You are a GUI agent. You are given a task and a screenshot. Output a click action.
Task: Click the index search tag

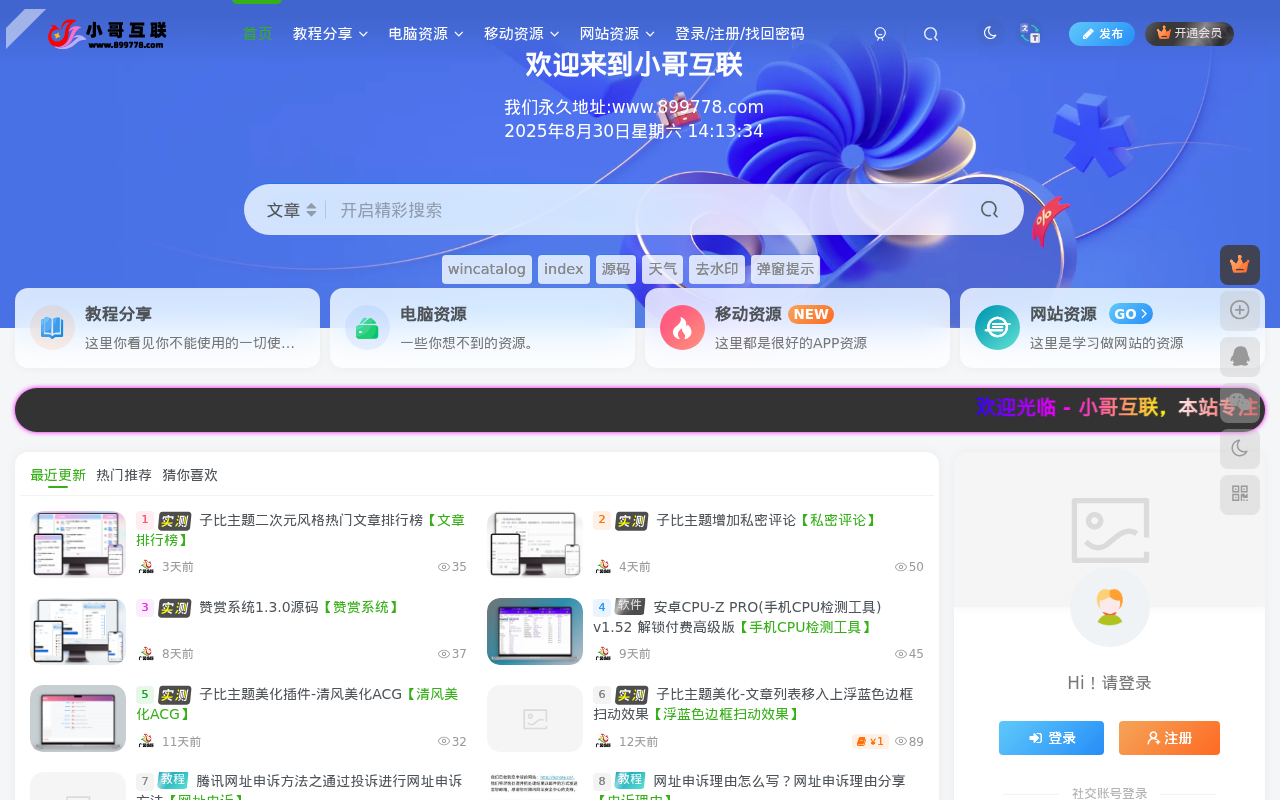click(564, 269)
